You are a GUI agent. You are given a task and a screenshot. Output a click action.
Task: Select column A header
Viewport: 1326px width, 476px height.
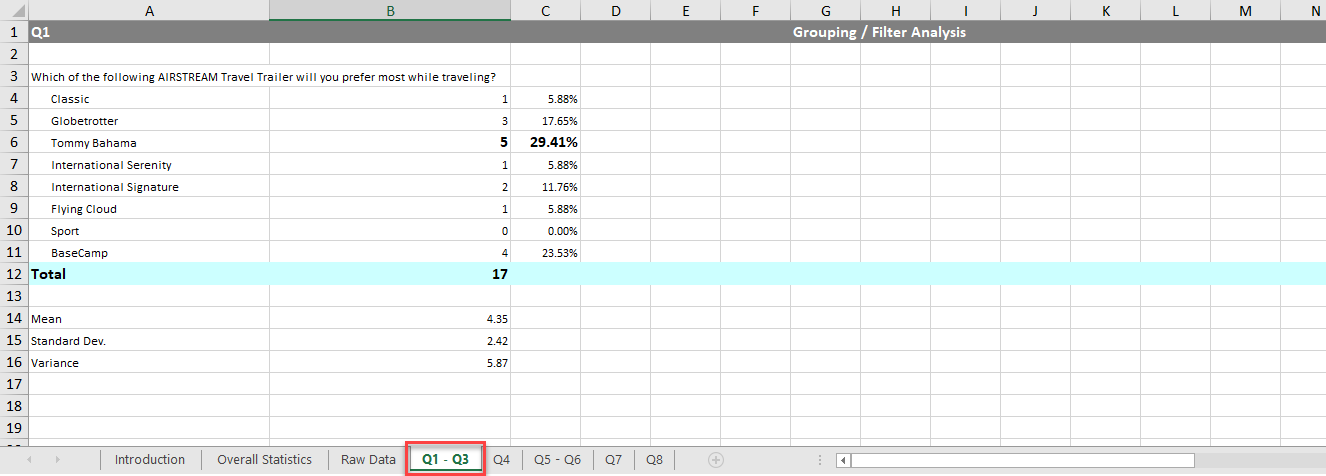point(149,10)
